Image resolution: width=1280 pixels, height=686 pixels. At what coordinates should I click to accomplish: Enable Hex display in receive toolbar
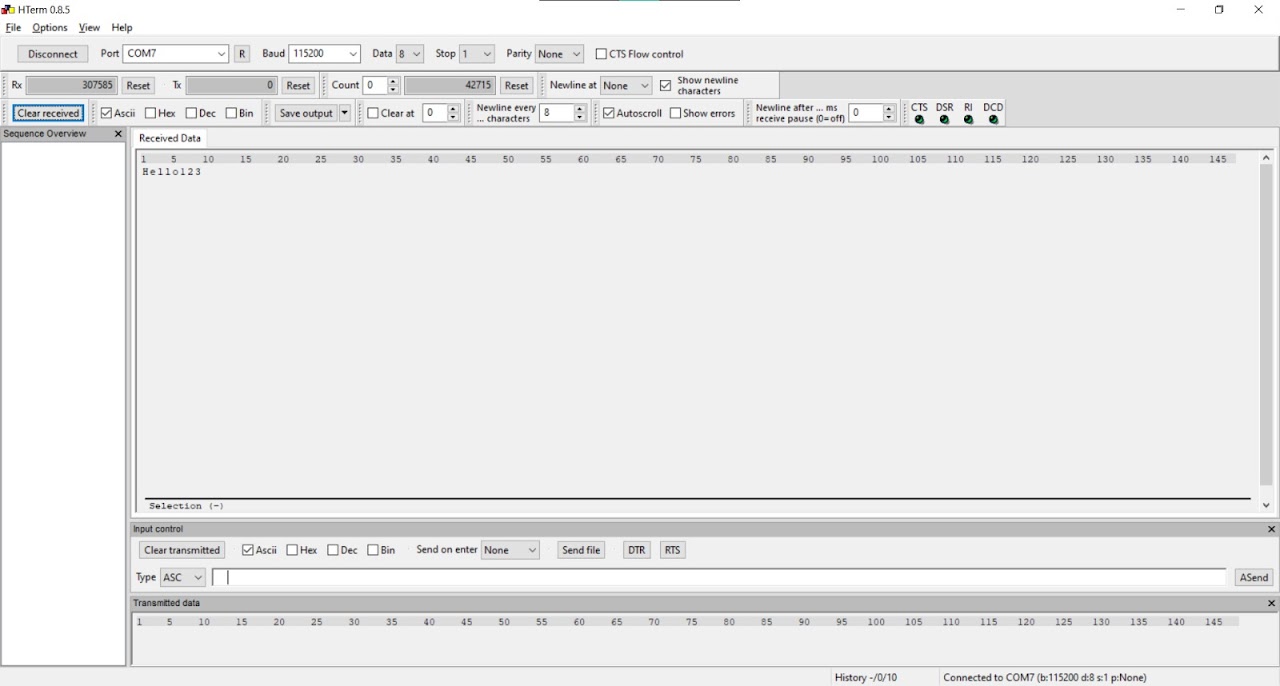pyautogui.click(x=150, y=113)
